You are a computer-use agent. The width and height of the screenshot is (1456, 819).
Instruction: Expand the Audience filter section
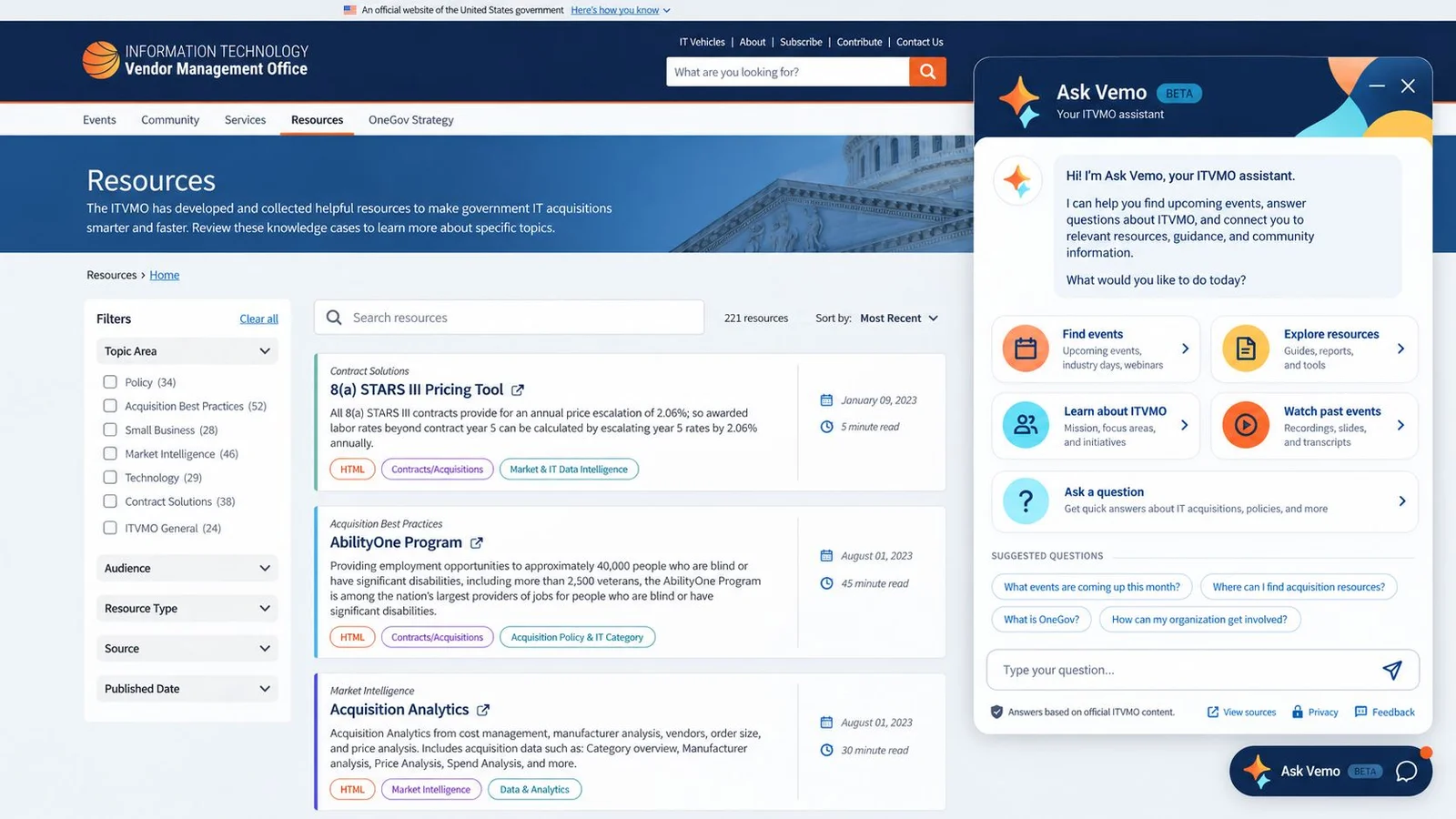tap(187, 569)
